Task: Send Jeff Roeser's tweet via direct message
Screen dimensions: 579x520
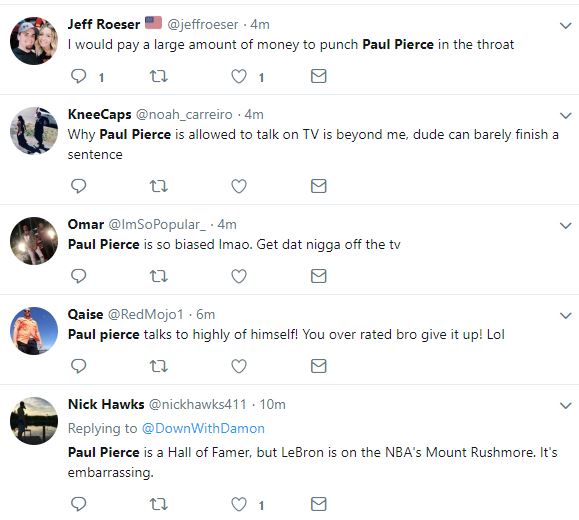Action: [319, 76]
